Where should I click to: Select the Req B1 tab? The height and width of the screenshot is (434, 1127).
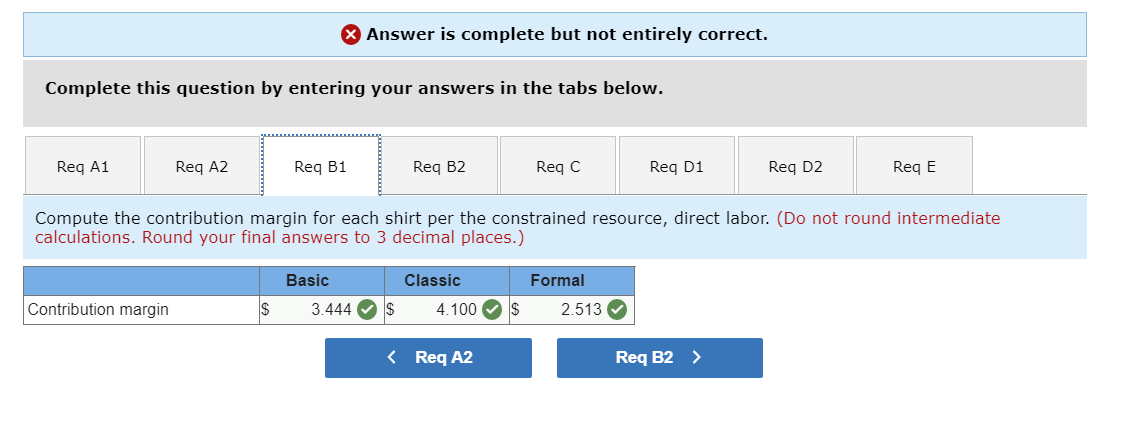tap(320, 167)
